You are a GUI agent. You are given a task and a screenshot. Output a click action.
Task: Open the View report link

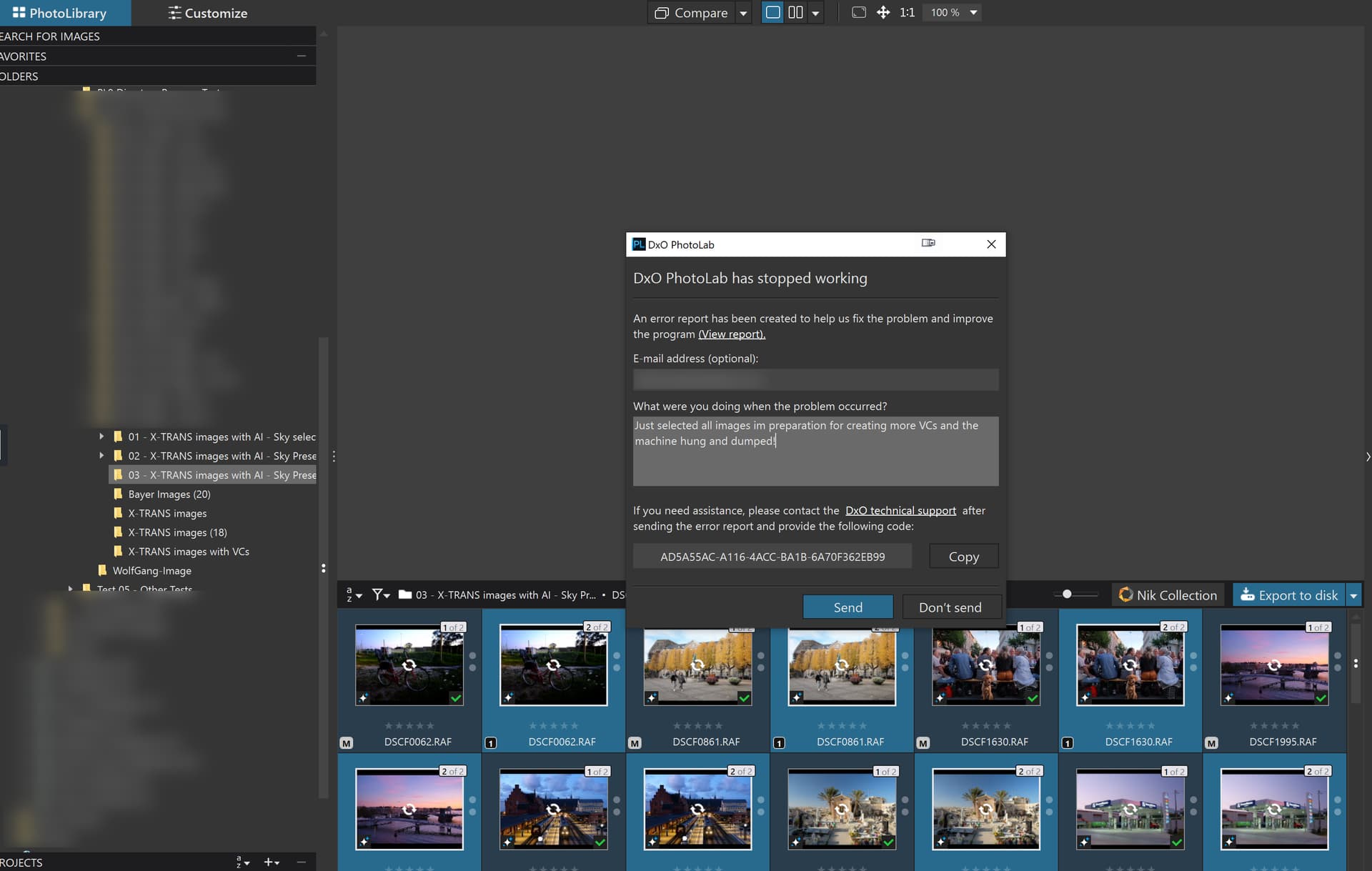(731, 334)
